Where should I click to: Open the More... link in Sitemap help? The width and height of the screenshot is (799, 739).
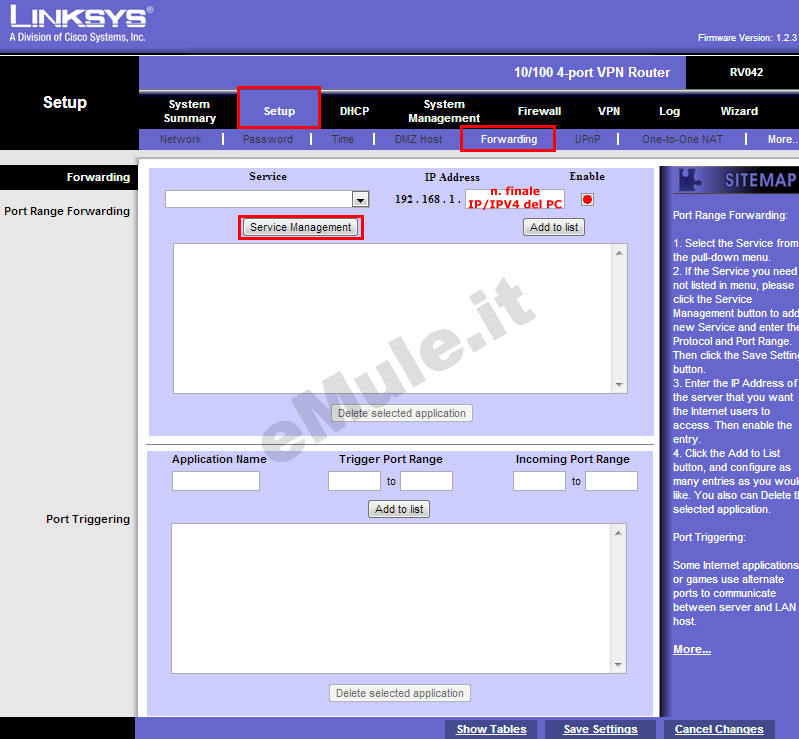coord(691,649)
